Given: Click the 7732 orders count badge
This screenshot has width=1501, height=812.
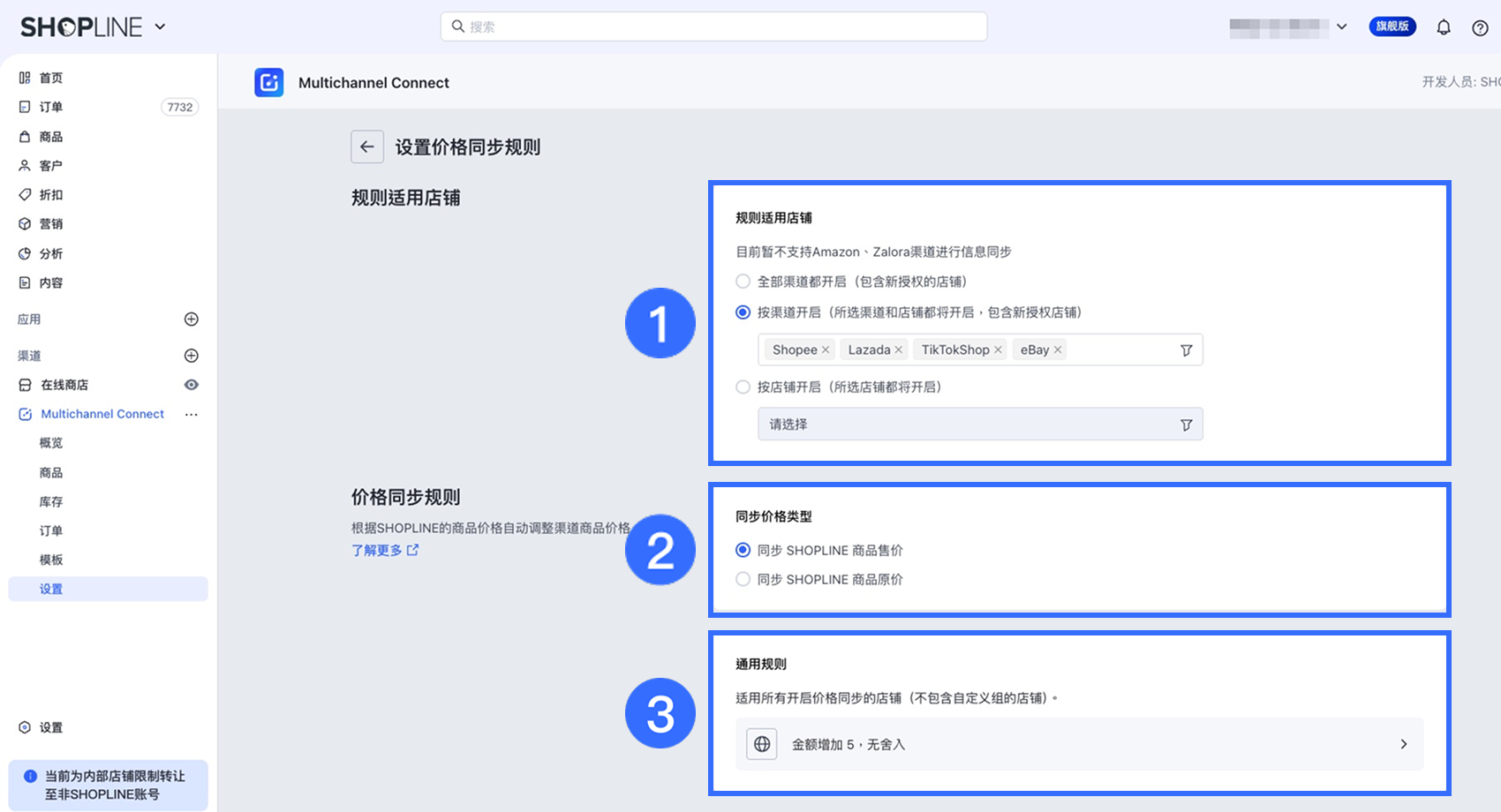Looking at the screenshot, I should tap(180, 107).
